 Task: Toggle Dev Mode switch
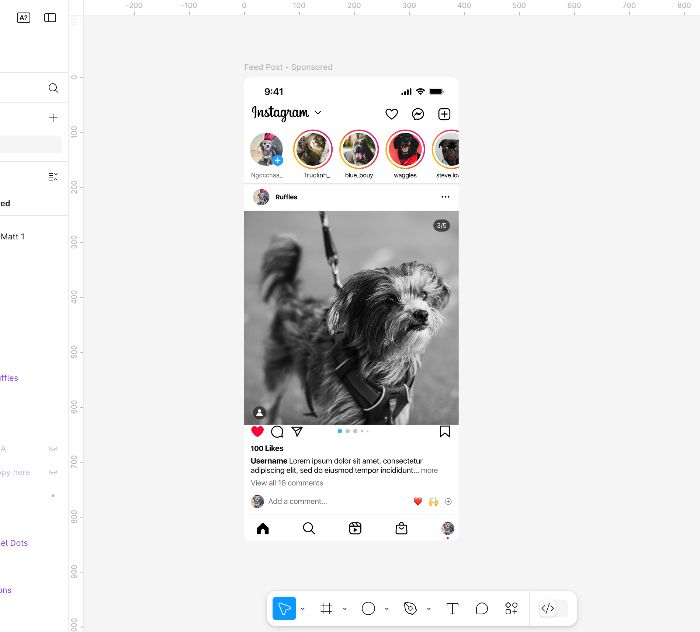[553, 608]
